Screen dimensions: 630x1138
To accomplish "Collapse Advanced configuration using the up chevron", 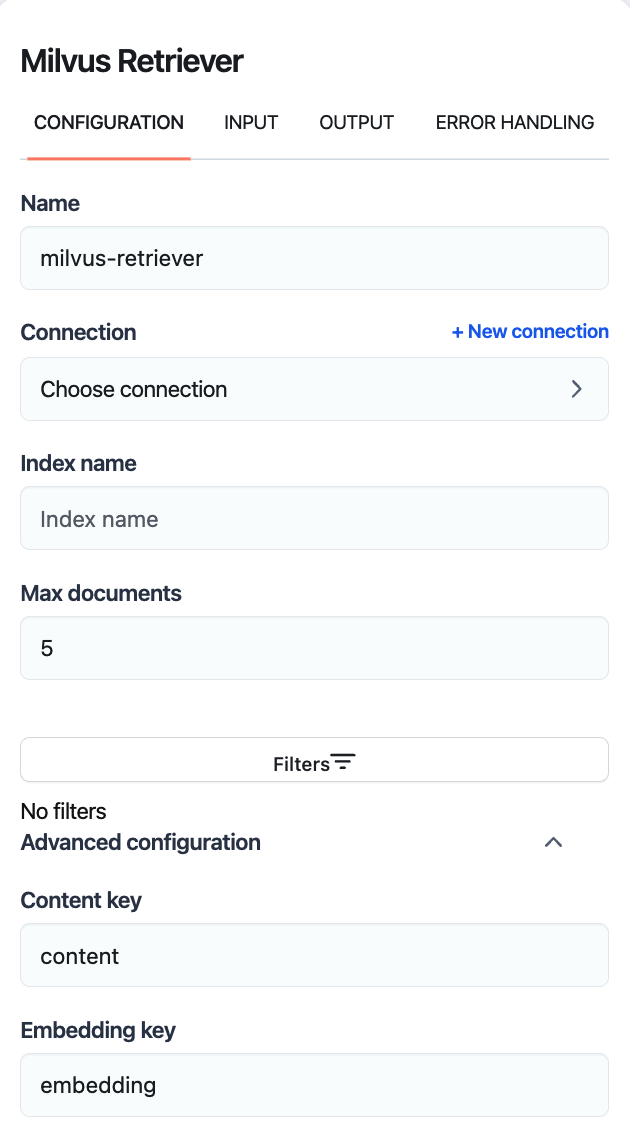I will pos(553,842).
